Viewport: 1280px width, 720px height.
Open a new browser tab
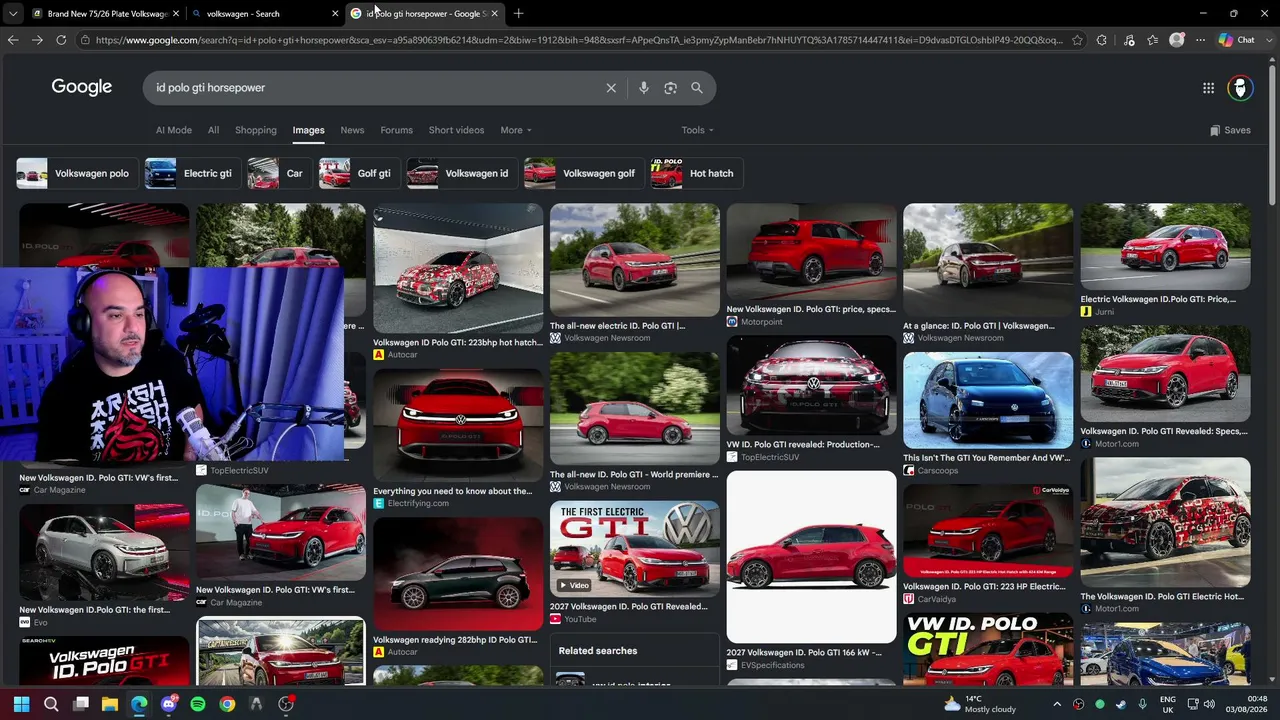click(x=518, y=14)
